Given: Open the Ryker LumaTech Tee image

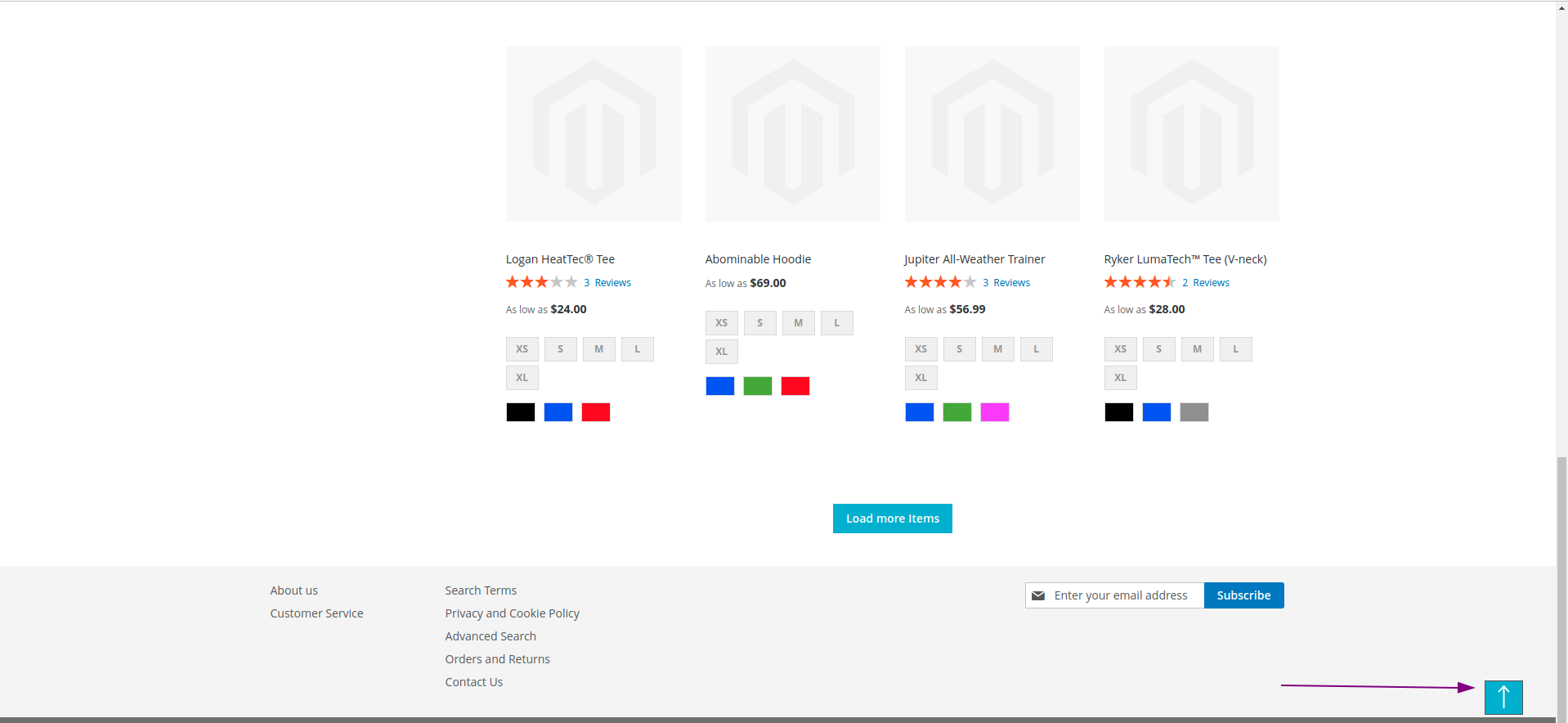Looking at the screenshot, I should click(x=1192, y=133).
